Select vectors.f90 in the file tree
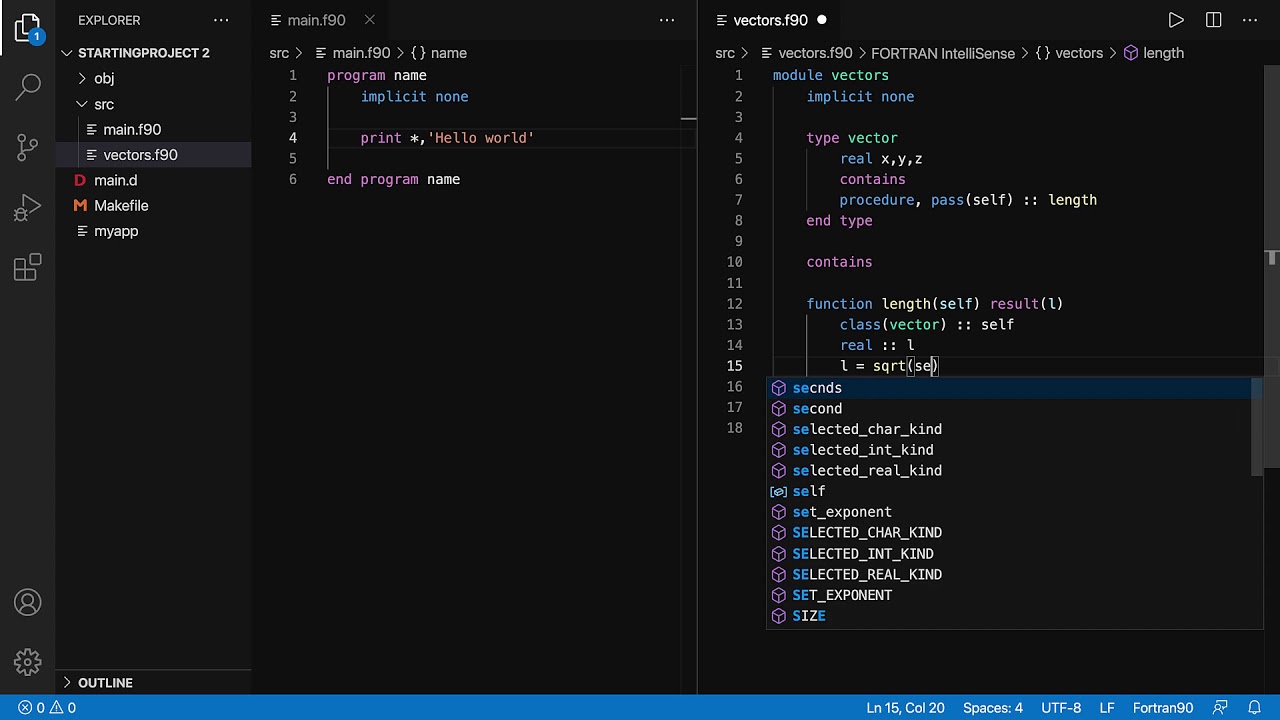 point(153,155)
